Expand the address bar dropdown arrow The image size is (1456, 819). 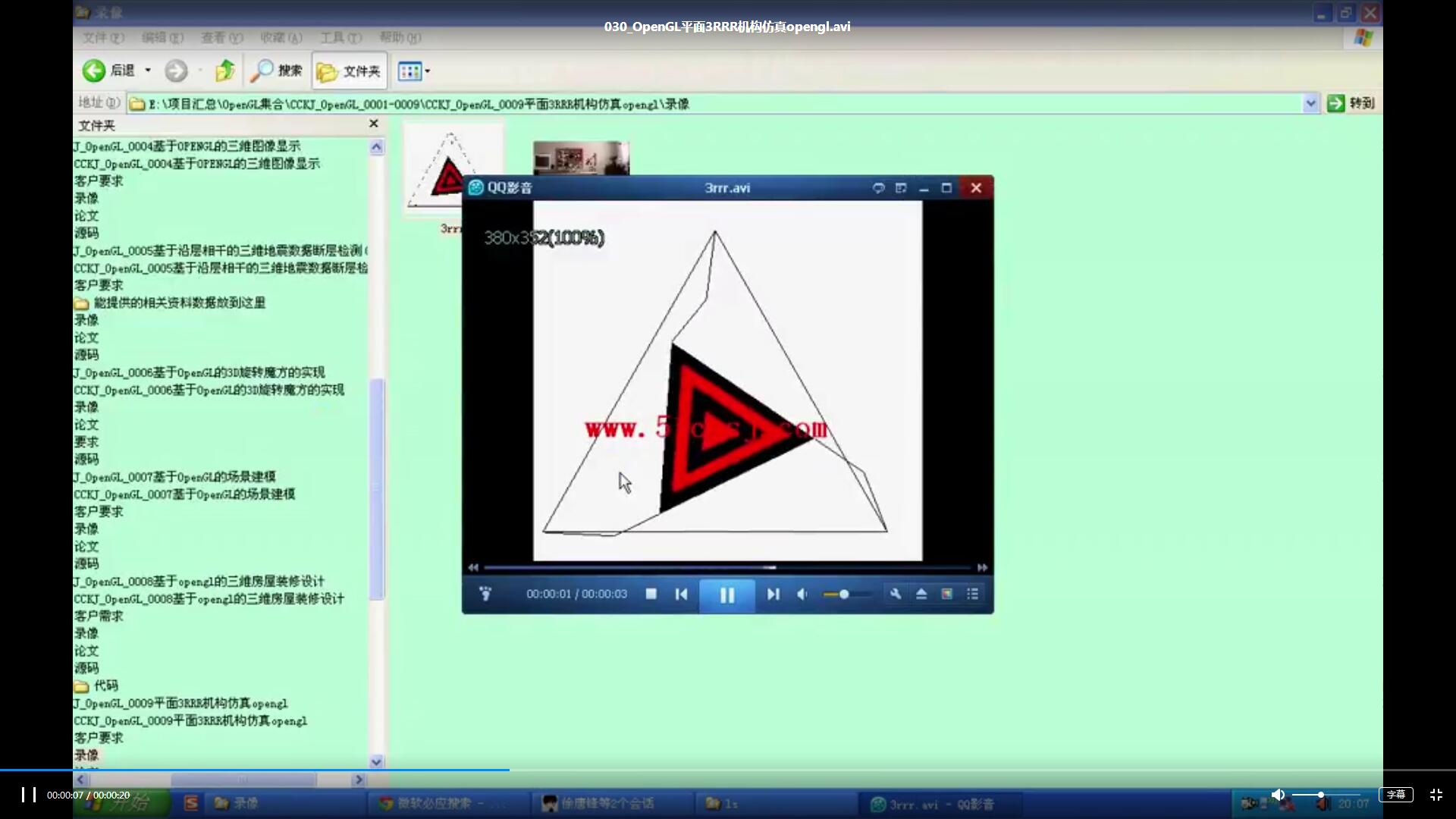(x=1310, y=104)
